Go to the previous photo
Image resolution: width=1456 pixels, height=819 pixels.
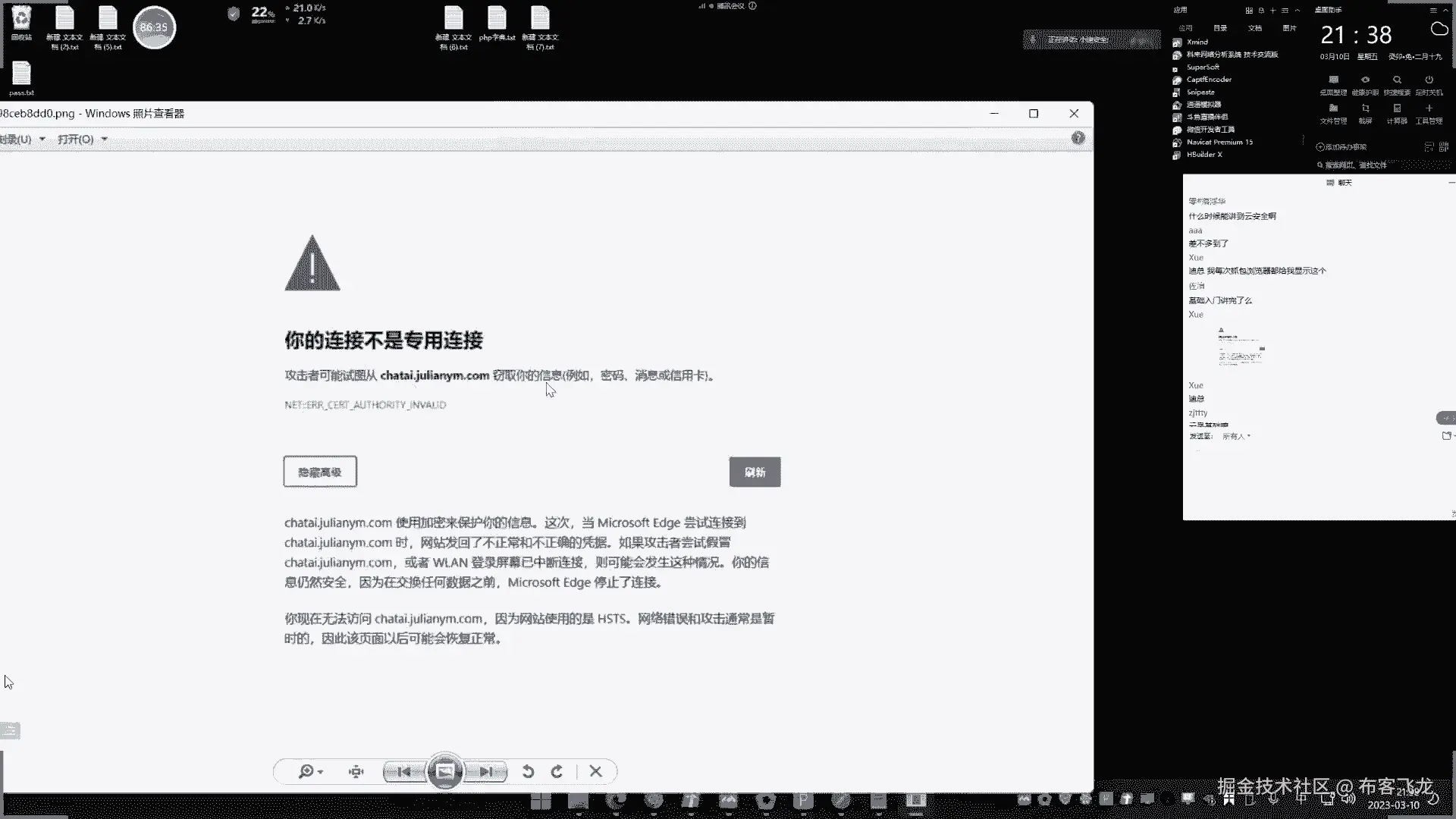point(404,771)
